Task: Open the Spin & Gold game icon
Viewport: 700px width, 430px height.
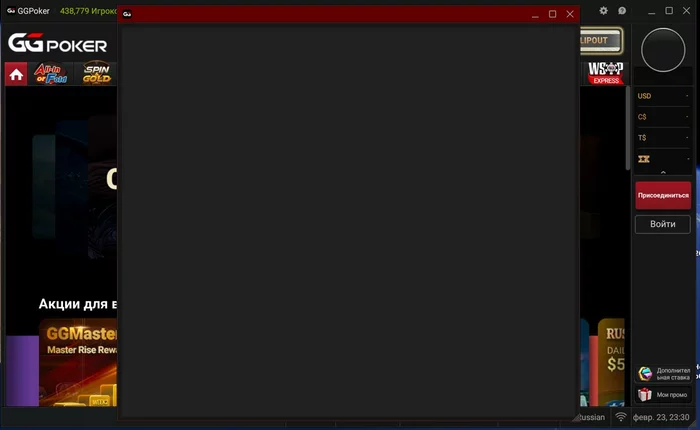Action: point(96,74)
